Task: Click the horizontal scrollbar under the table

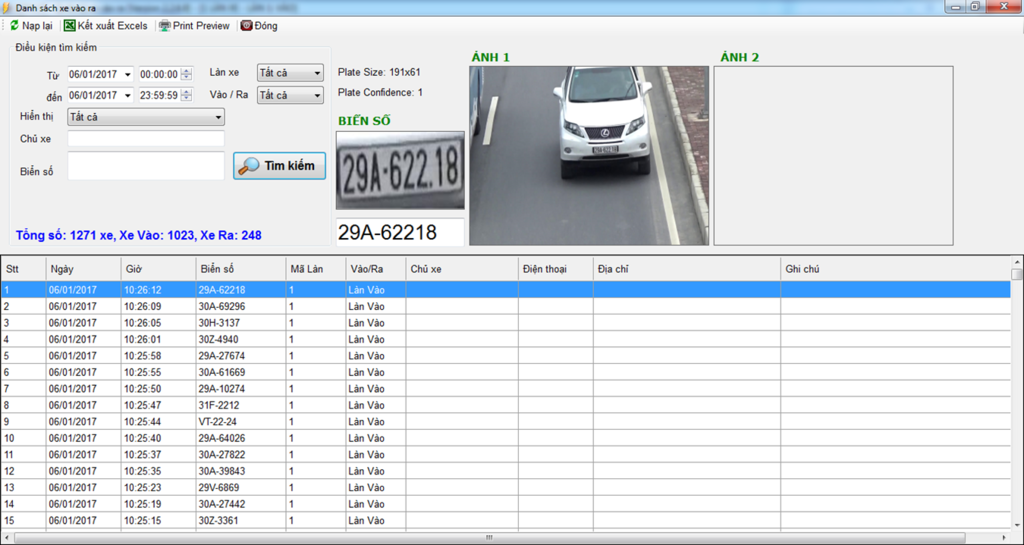Action: (x=488, y=538)
